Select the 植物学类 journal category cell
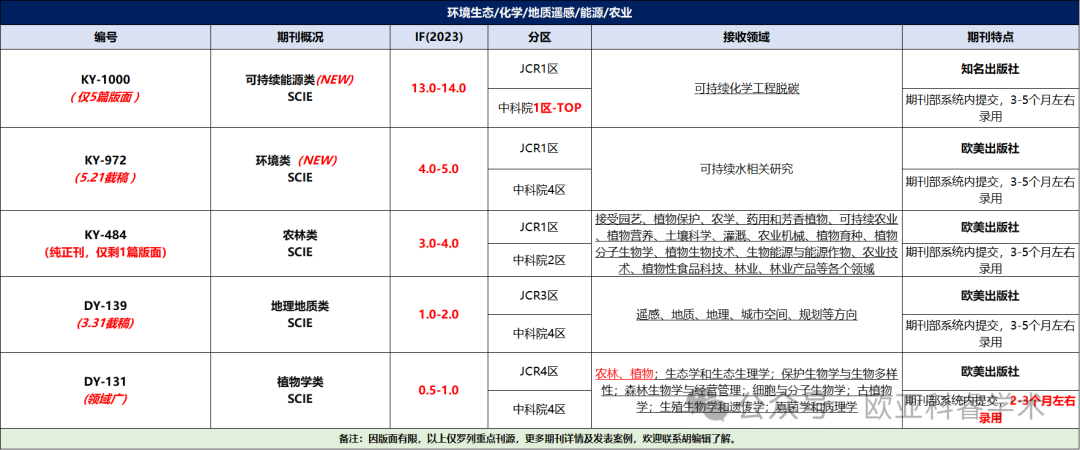The width and height of the screenshot is (1080, 450). click(300, 390)
